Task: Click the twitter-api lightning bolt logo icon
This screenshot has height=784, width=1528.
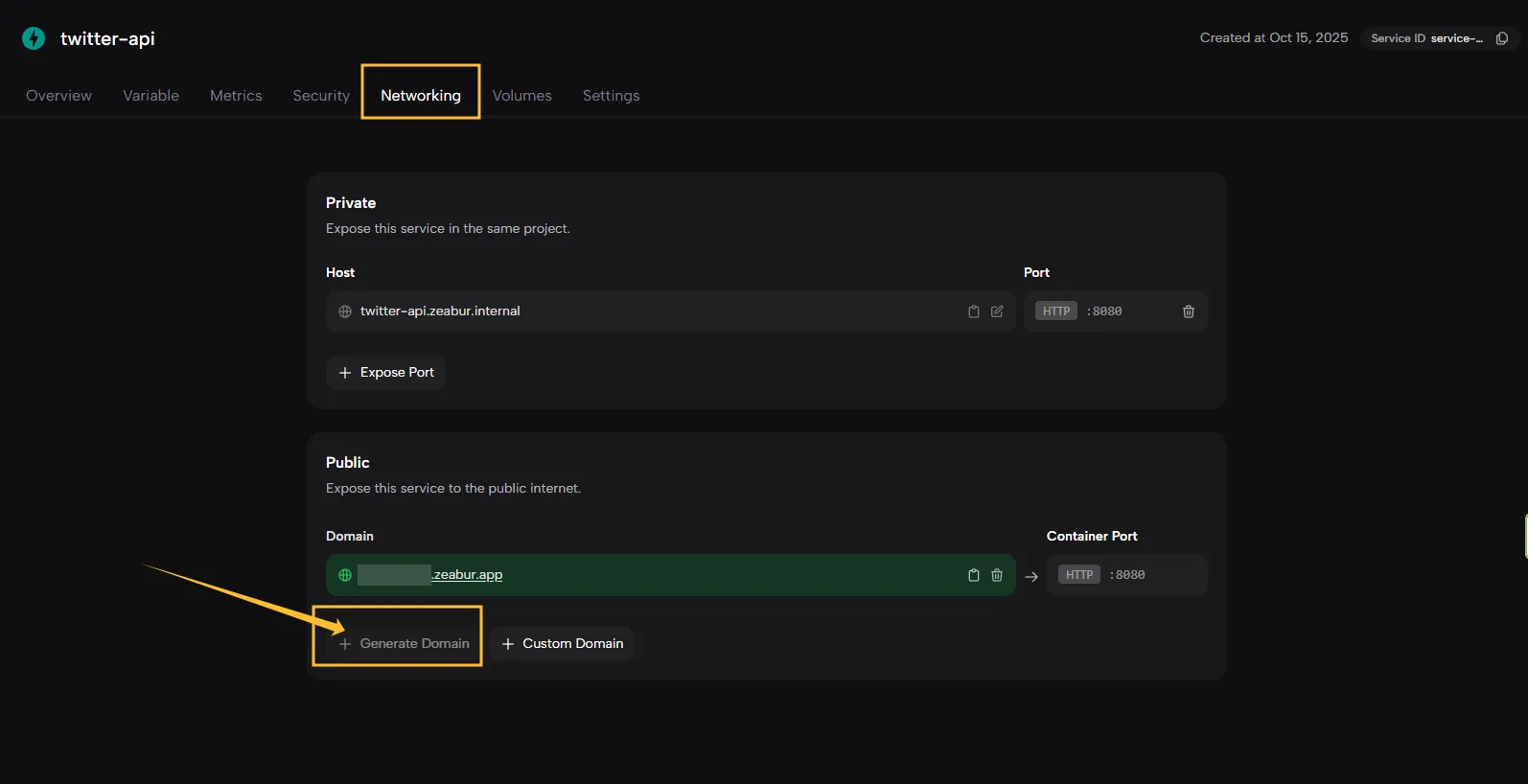Action: 34,38
